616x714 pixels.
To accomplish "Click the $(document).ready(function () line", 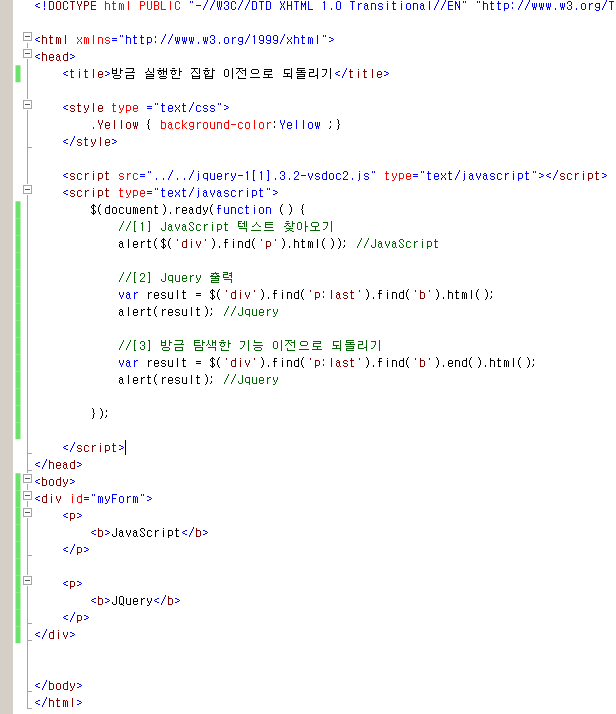I will pos(198,210).
